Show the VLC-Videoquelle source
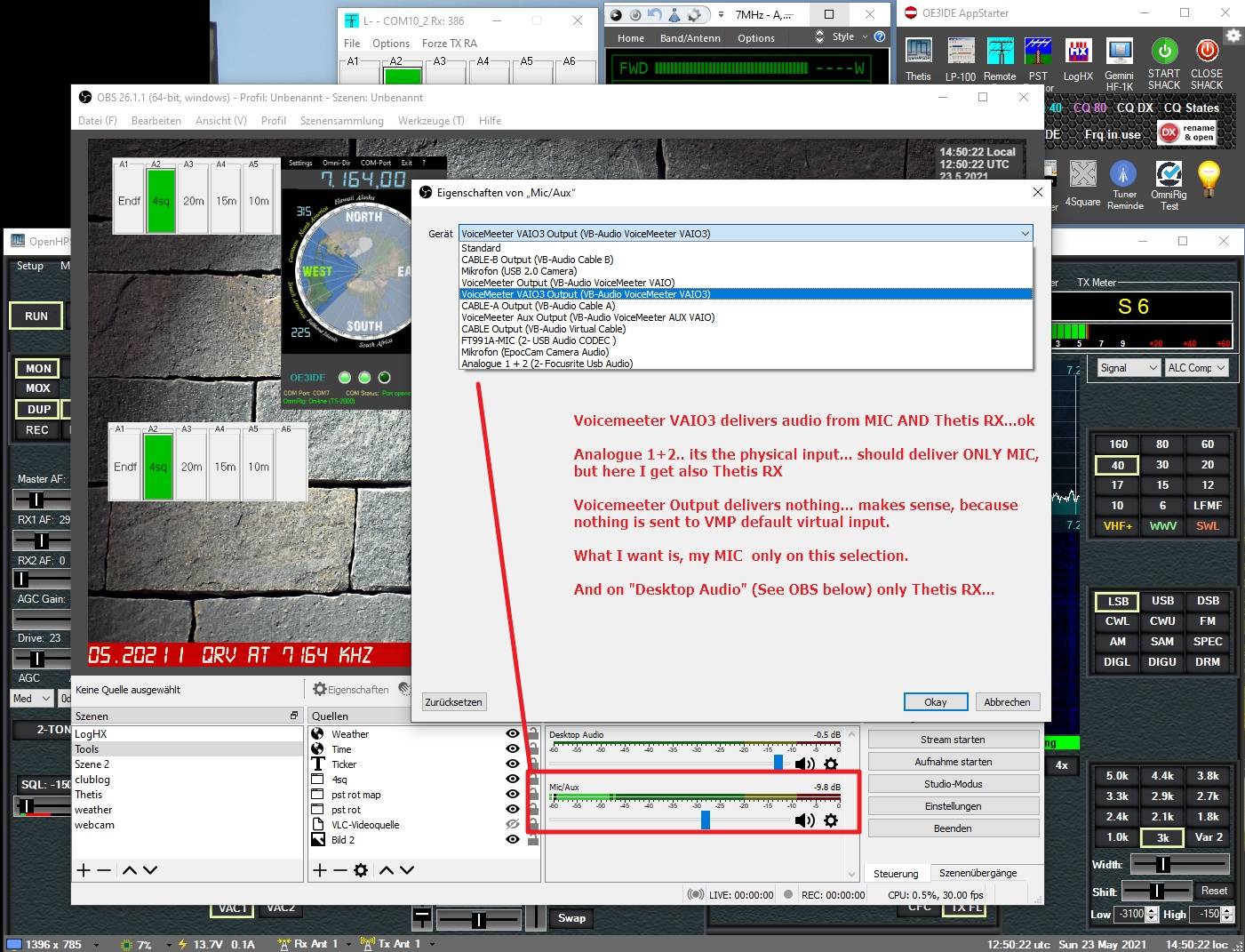1245x952 pixels. pos(512,825)
